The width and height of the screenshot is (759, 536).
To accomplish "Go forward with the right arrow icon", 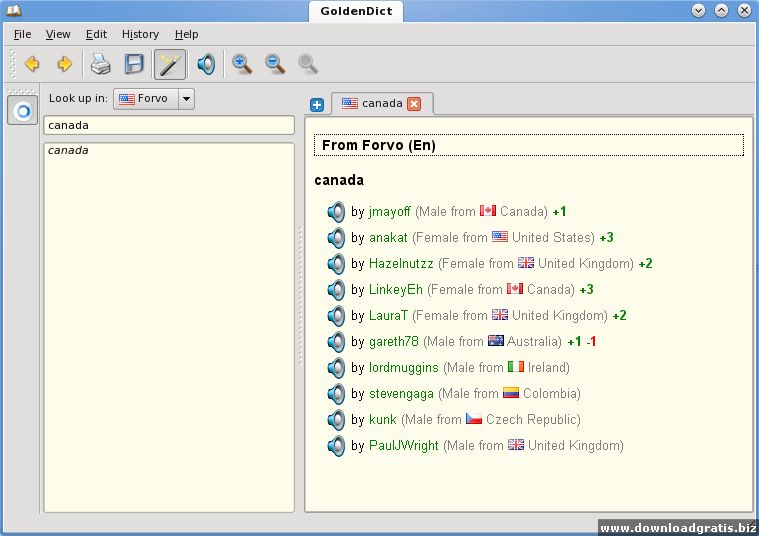I will 64,64.
